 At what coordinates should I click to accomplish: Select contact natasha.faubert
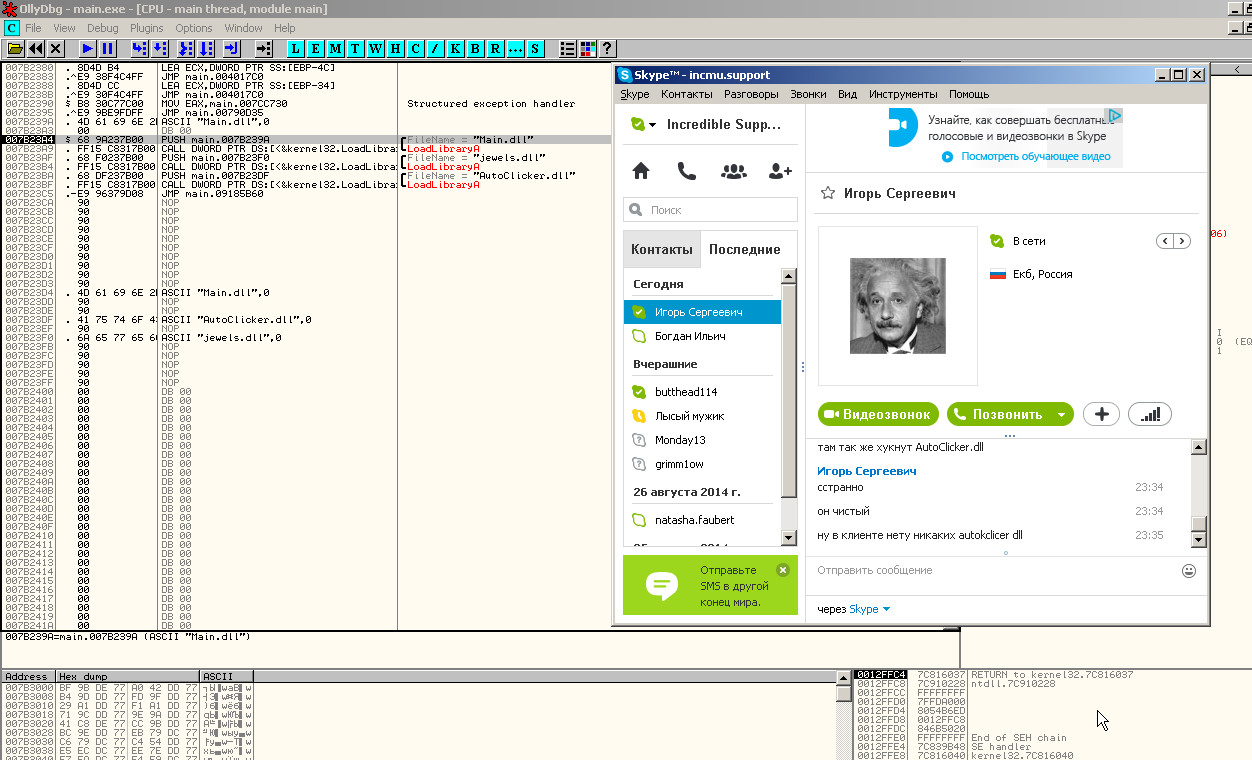coord(702,520)
